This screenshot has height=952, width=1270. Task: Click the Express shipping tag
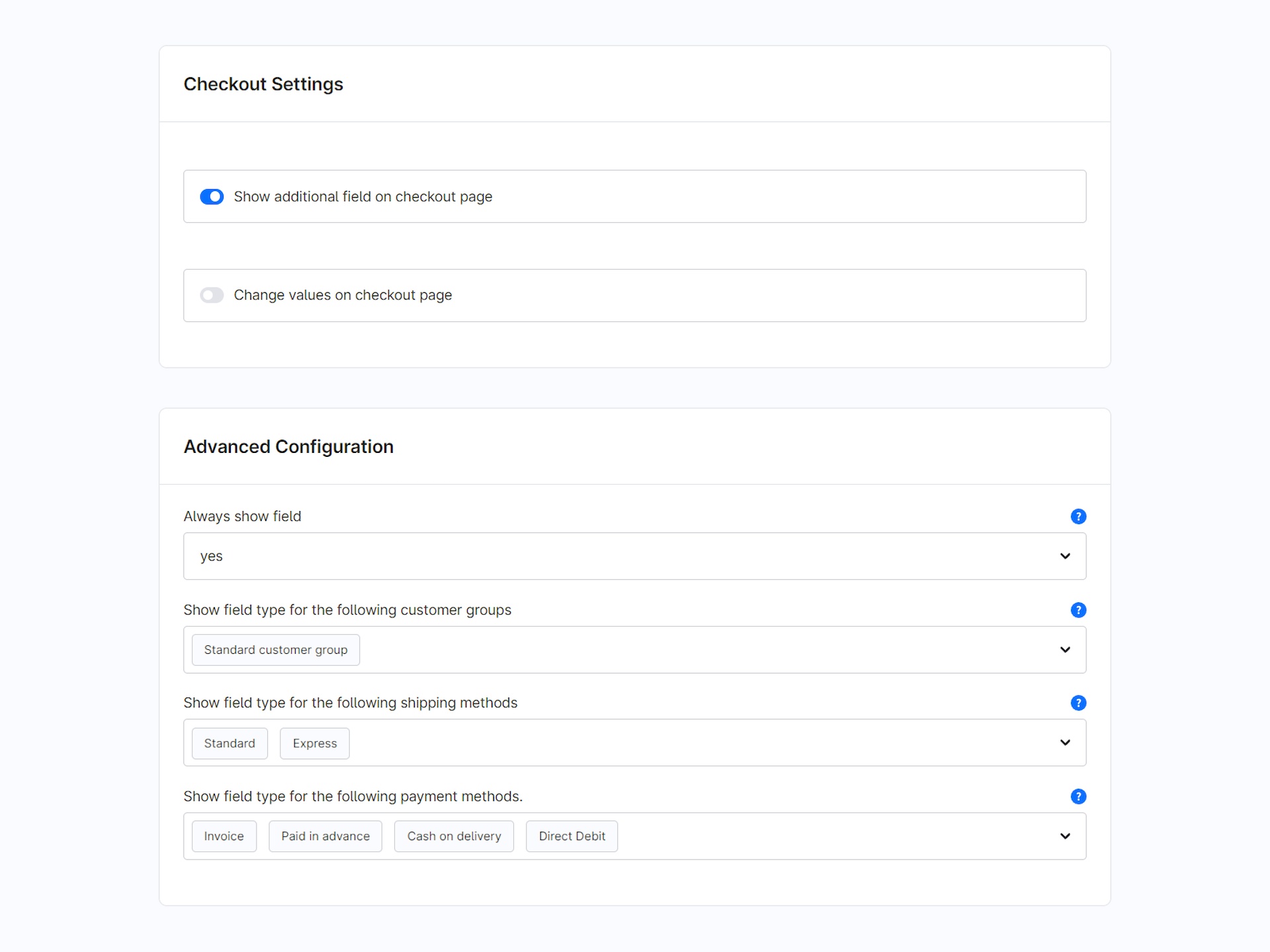click(314, 743)
